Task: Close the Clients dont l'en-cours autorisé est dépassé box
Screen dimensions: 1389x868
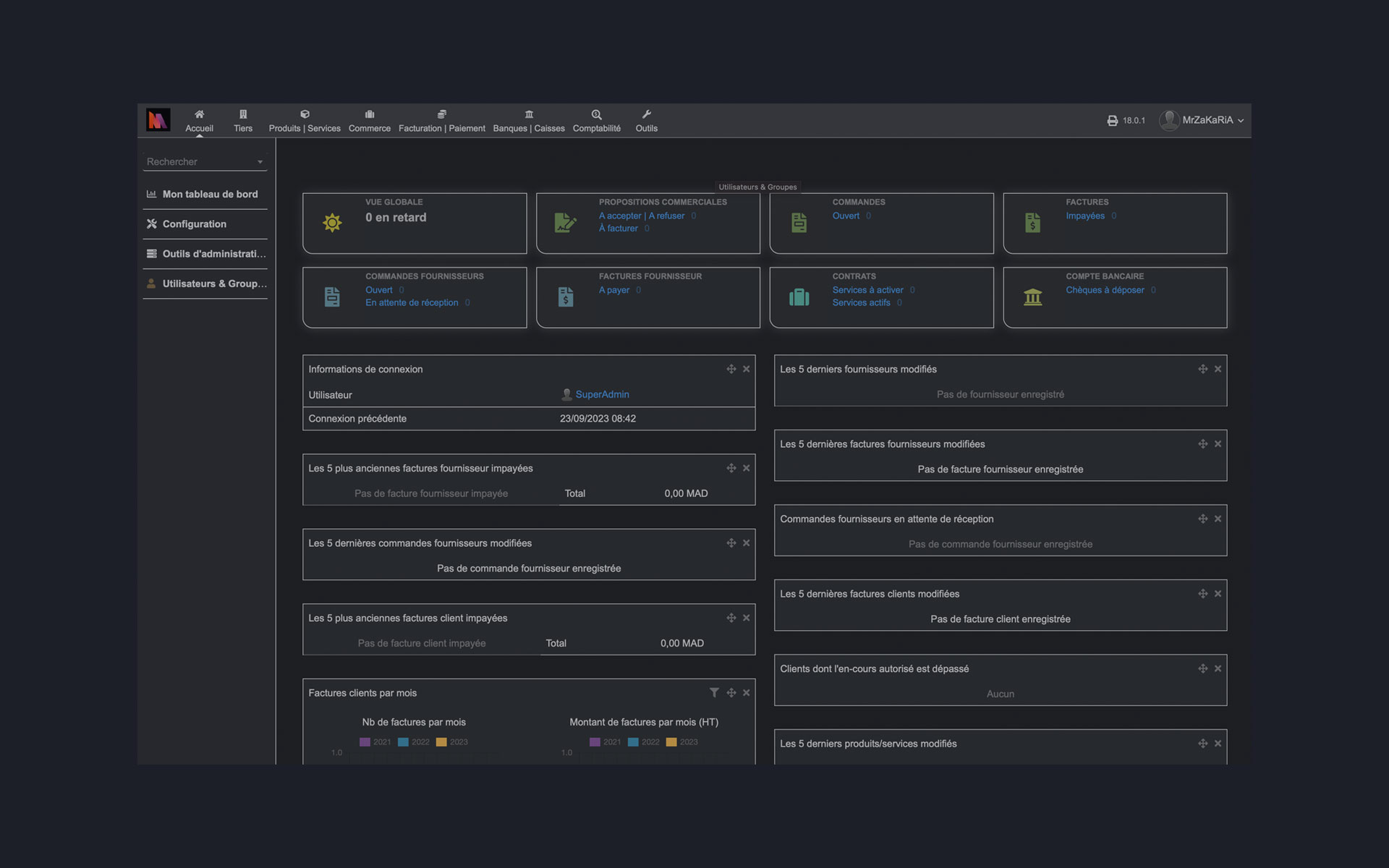Action: [1218, 668]
